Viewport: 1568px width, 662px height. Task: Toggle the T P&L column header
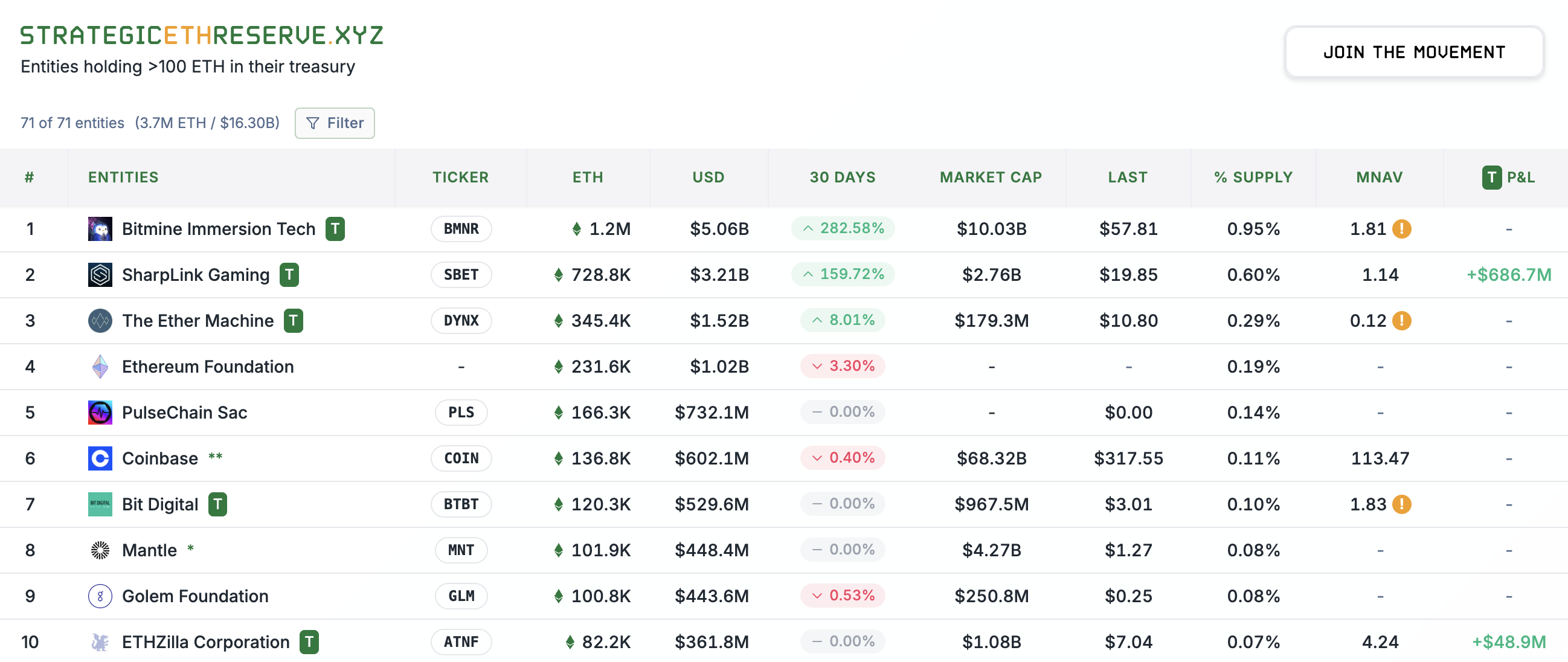[x=1508, y=177]
